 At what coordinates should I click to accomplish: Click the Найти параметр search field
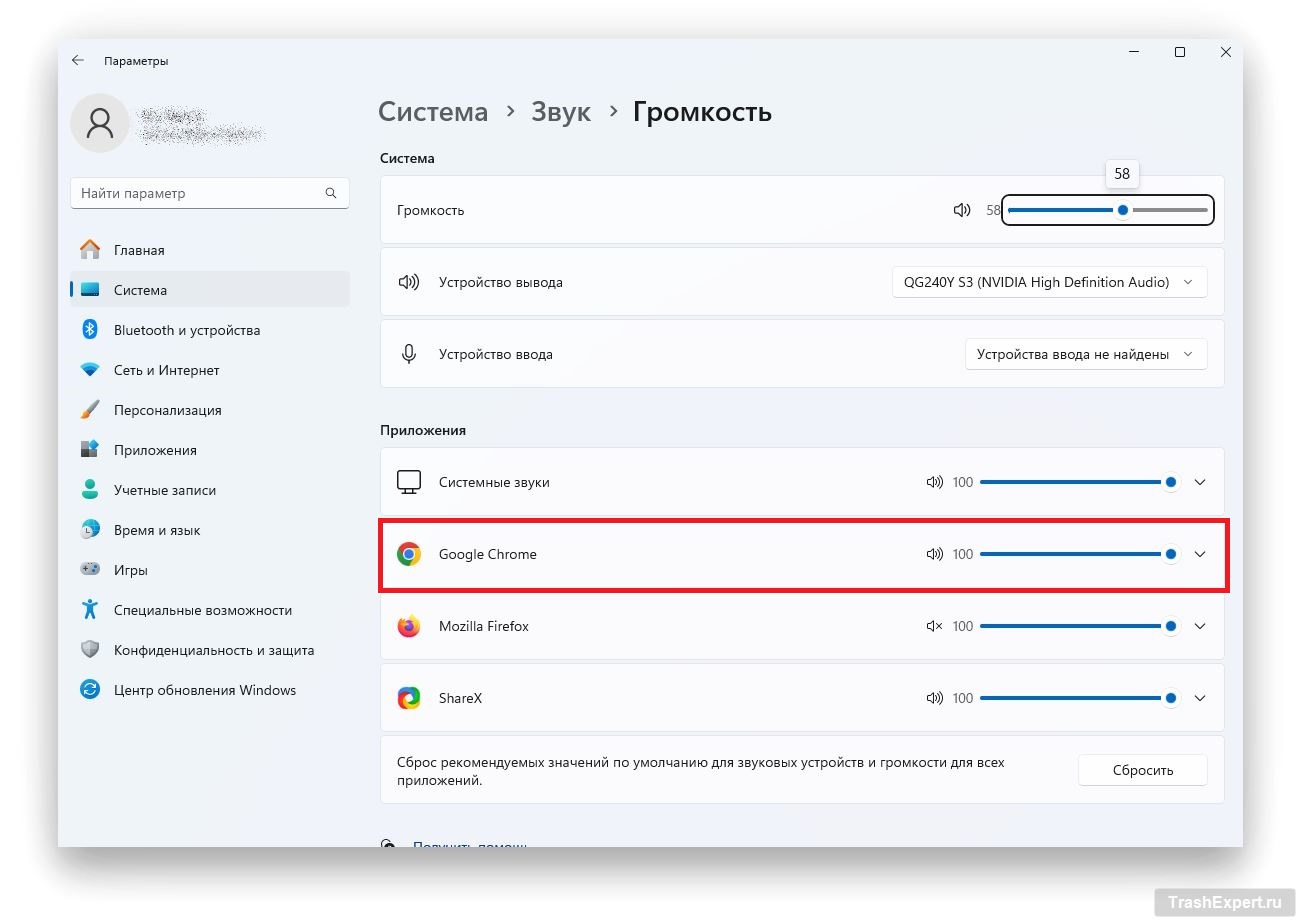(x=198, y=193)
